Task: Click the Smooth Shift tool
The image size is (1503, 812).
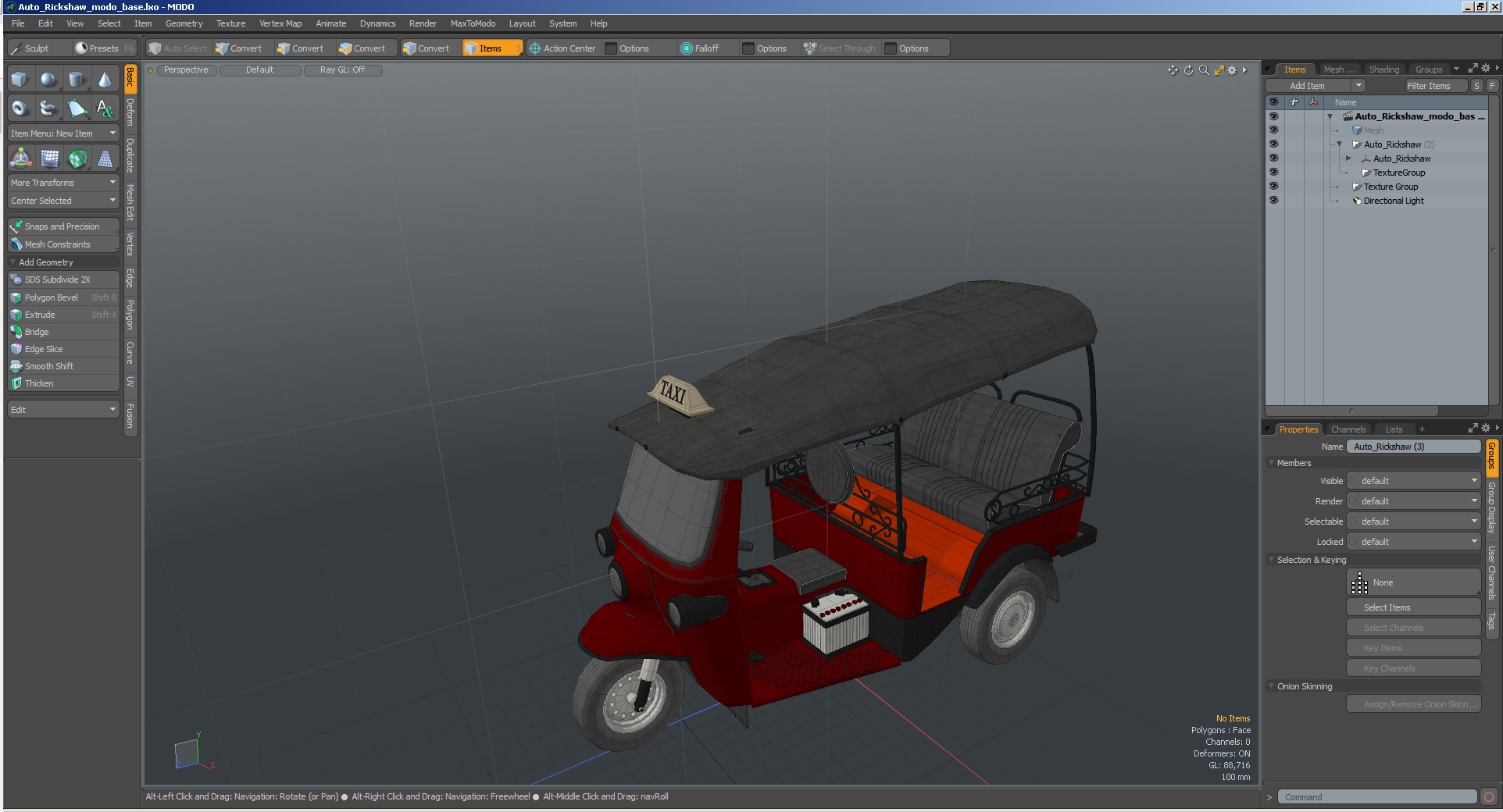Action: tap(63, 366)
